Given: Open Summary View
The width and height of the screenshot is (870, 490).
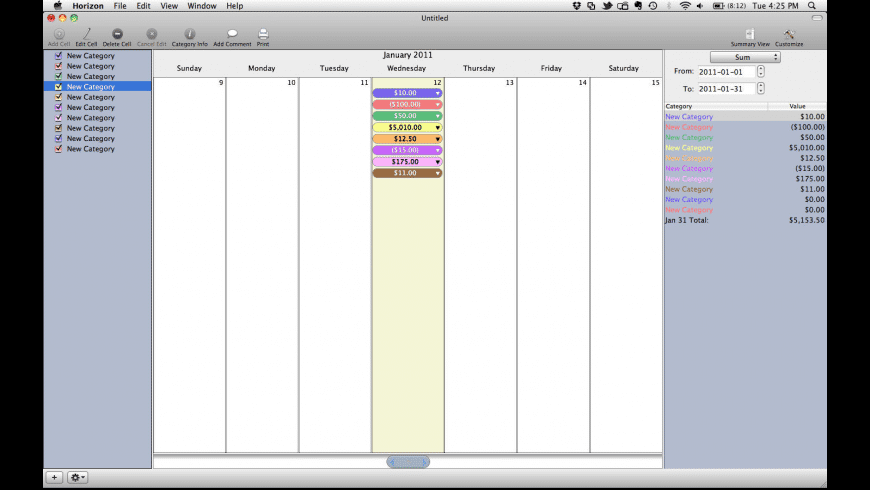Looking at the screenshot, I should [x=750, y=34].
